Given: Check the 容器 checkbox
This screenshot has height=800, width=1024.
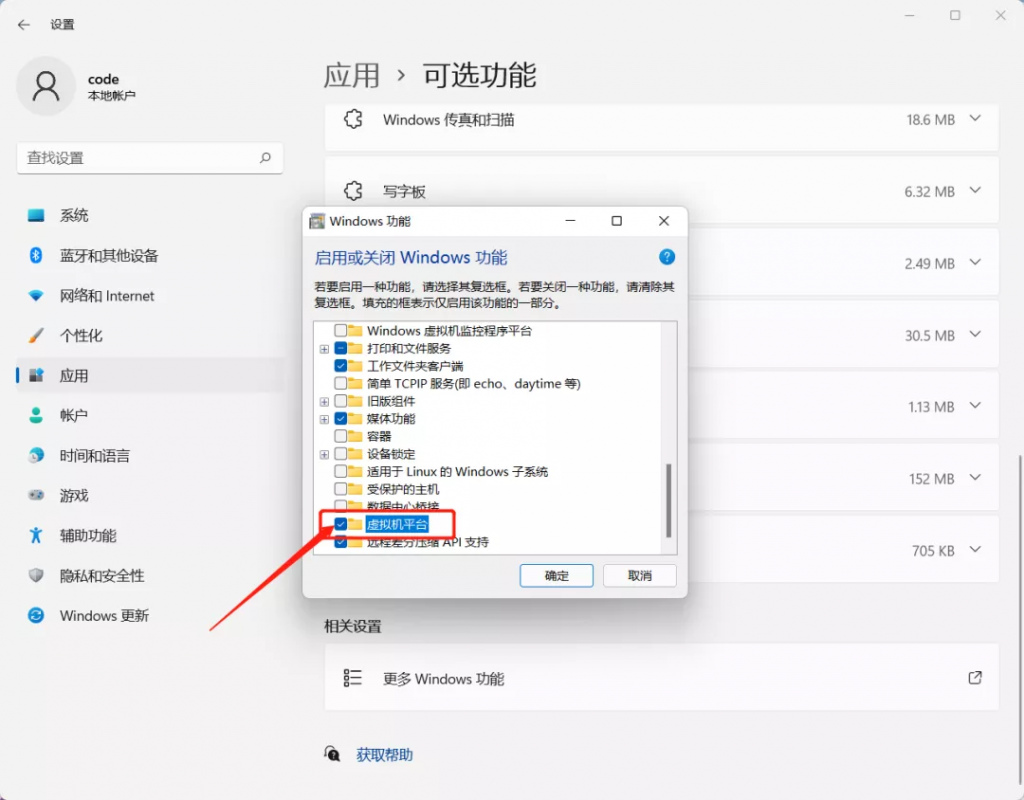Looking at the screenshot, I should [340, 436].
